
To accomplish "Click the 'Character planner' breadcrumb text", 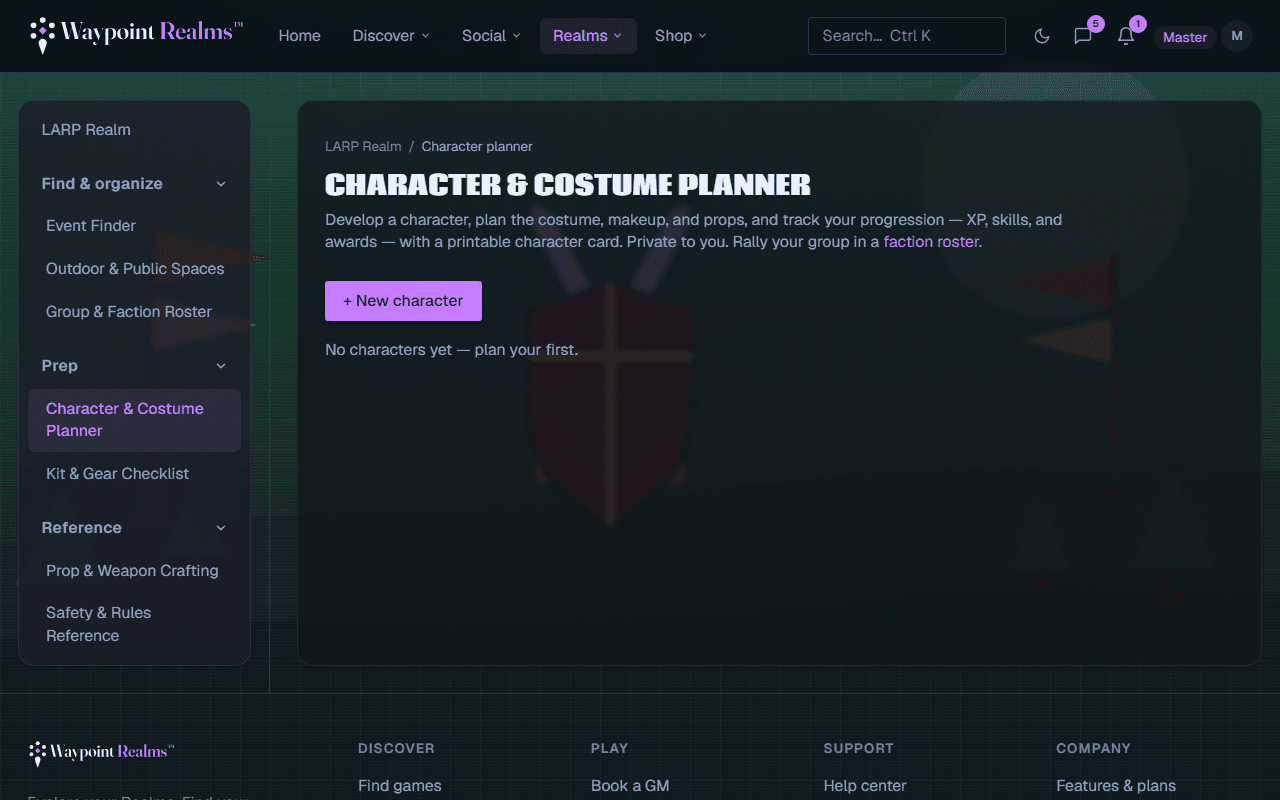I will pos(477,146).
